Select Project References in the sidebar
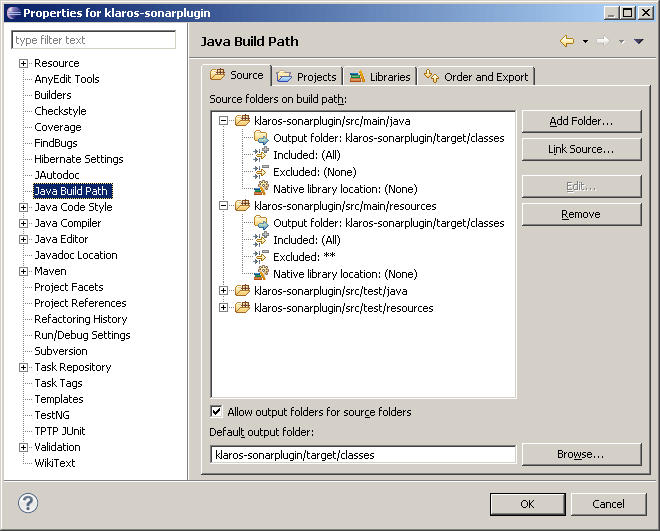The height and width of the screenshot is (531, 660). (80, 303)
